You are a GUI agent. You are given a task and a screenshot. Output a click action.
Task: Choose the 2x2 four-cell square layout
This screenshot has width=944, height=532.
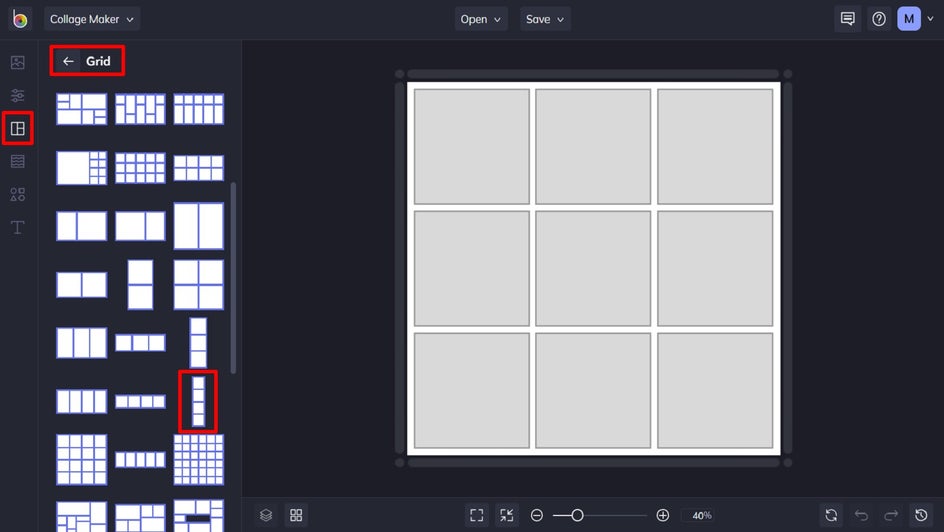tap(198, 285)
